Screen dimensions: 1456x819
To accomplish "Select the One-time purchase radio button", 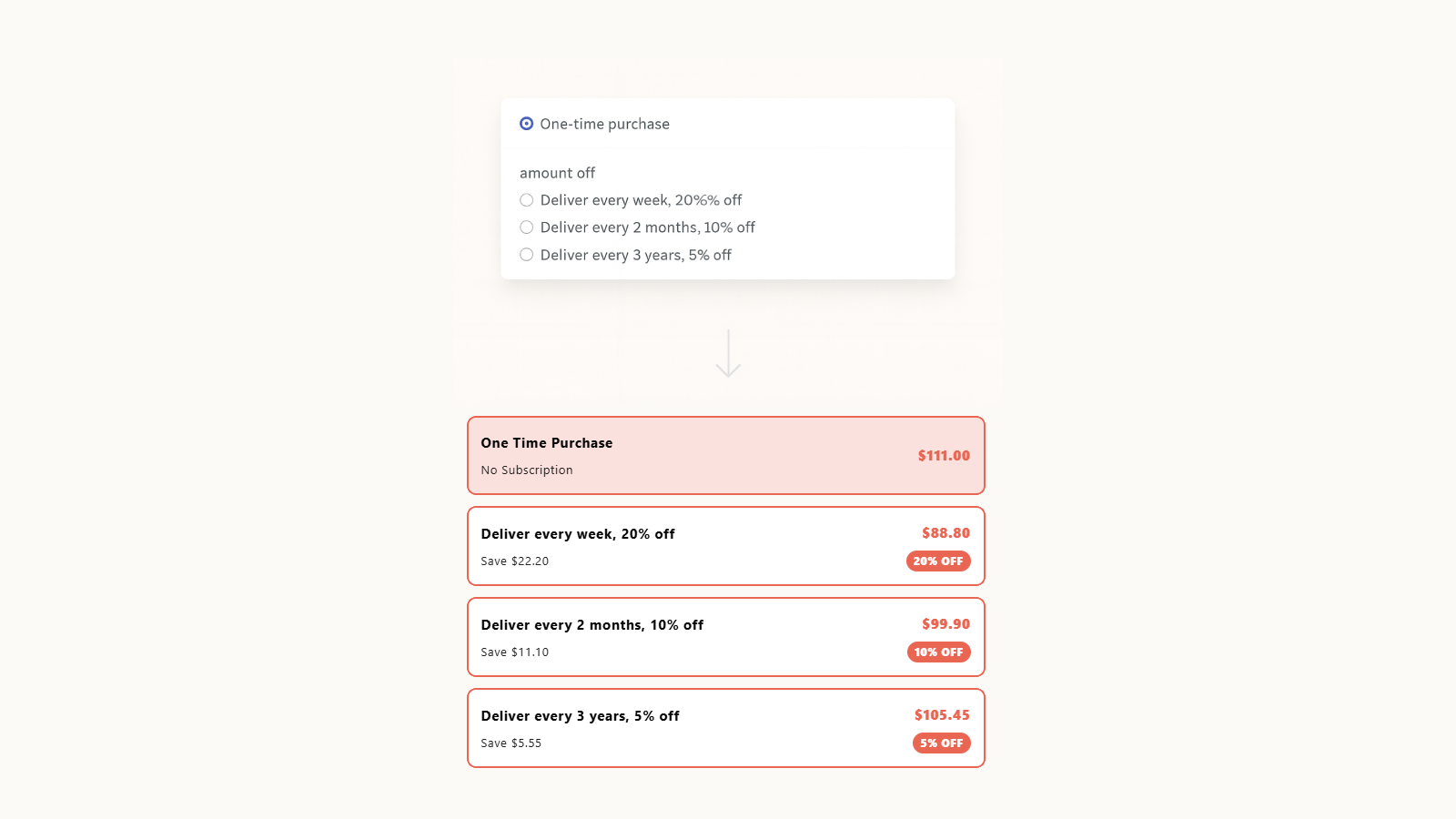I will pyautogui.click(x=527, y=124).
